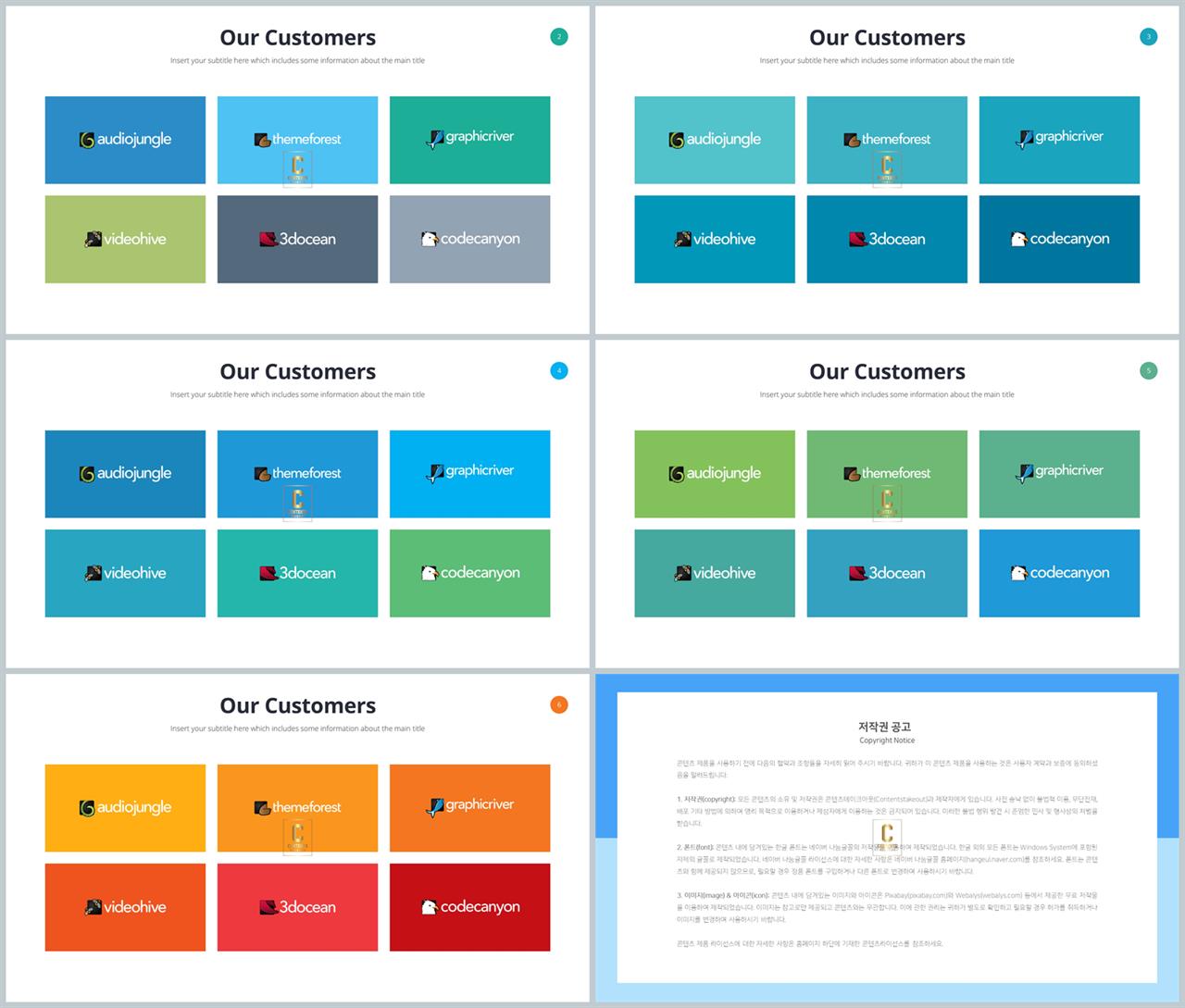1185x1008 pixels.
Task: Select the Our Customers title on slide 4
Action: tap(297, 372)
